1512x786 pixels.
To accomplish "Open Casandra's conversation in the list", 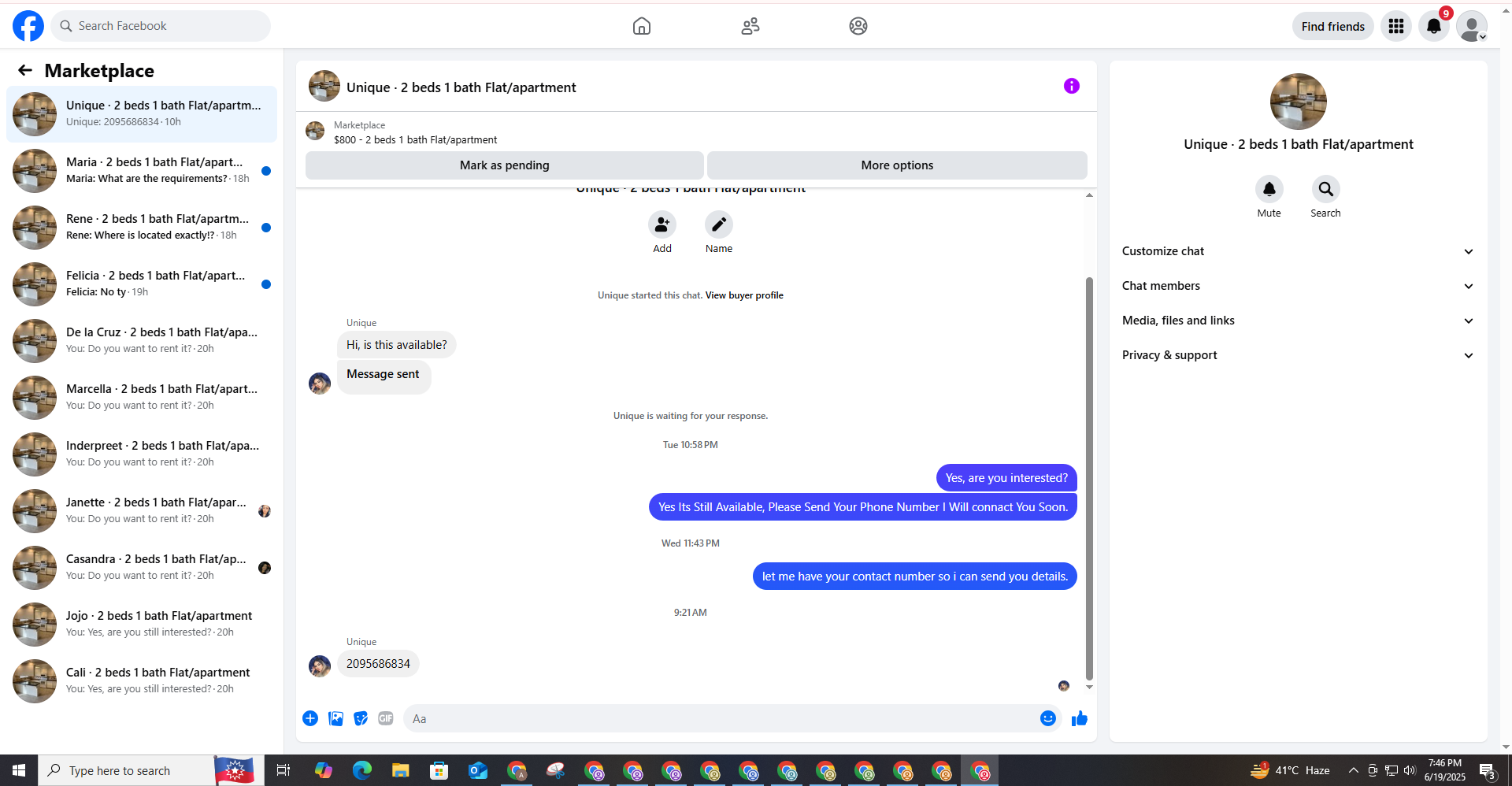I will (142, 568).
